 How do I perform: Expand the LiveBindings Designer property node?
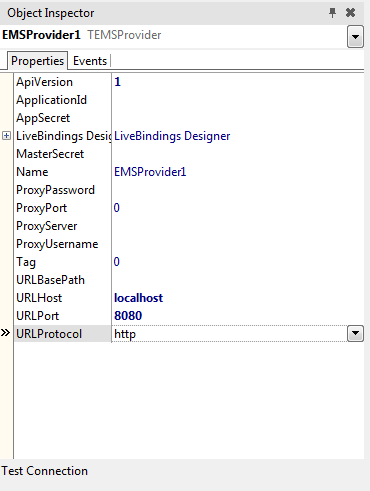click(x=6, y=136)
